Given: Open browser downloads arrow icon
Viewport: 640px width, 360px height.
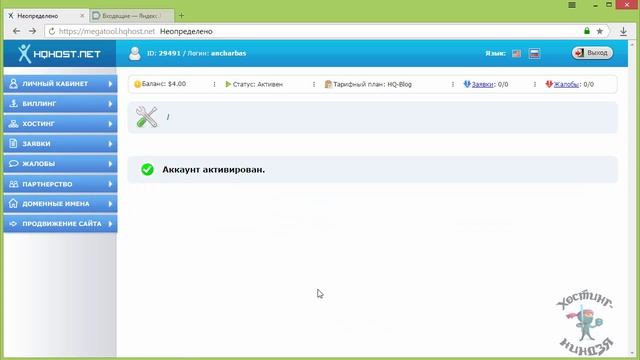Looking at the screenshot, I should [x=623, y=31].
